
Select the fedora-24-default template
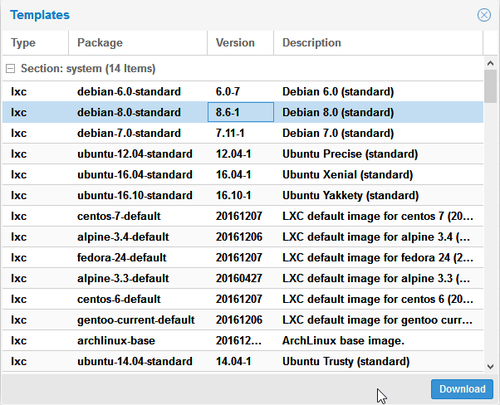[243, 258]
